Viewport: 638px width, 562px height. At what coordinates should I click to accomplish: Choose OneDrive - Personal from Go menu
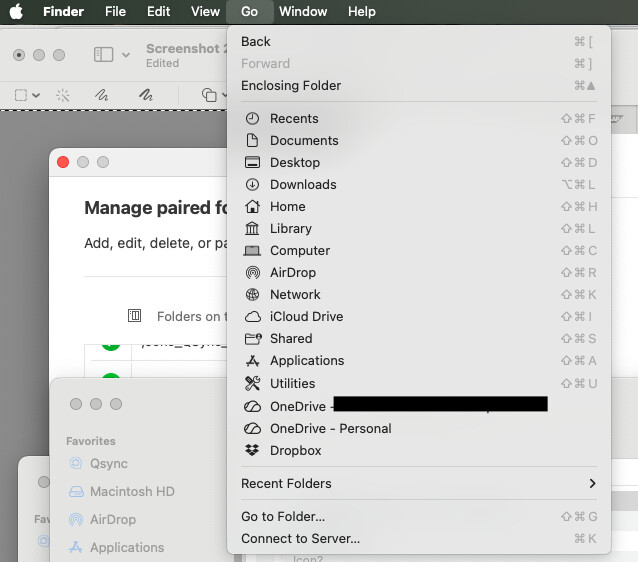330,429
